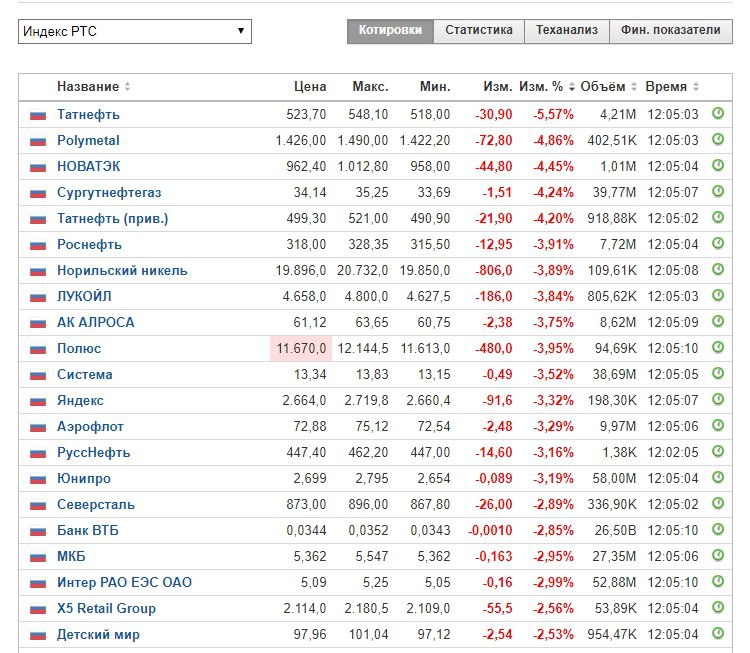Open the Татнефть (прив.) stock link

(x=112, y=219)
